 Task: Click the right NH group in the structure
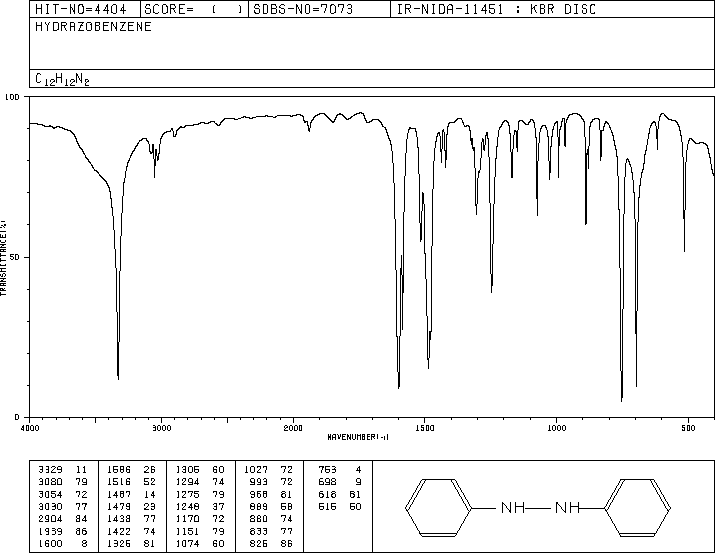pyautogui.click(x=567, y=507)
